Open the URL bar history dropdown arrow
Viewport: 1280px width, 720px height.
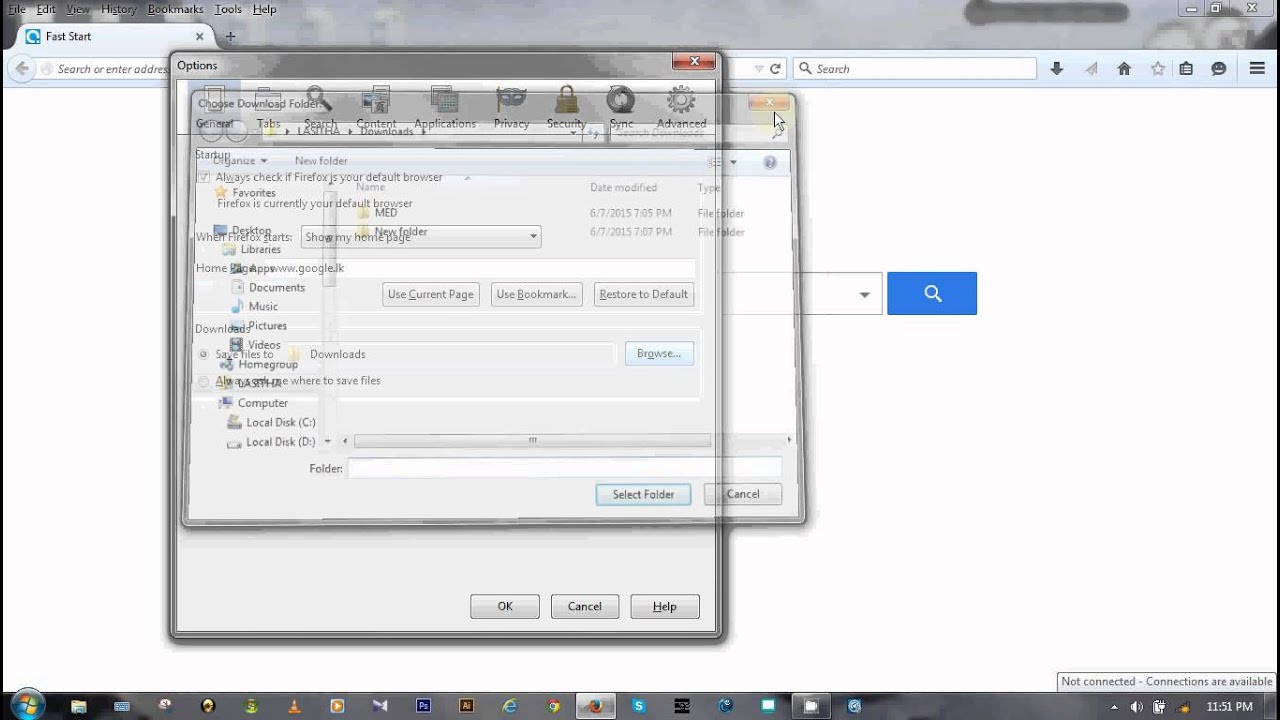[x=759, y=69]
